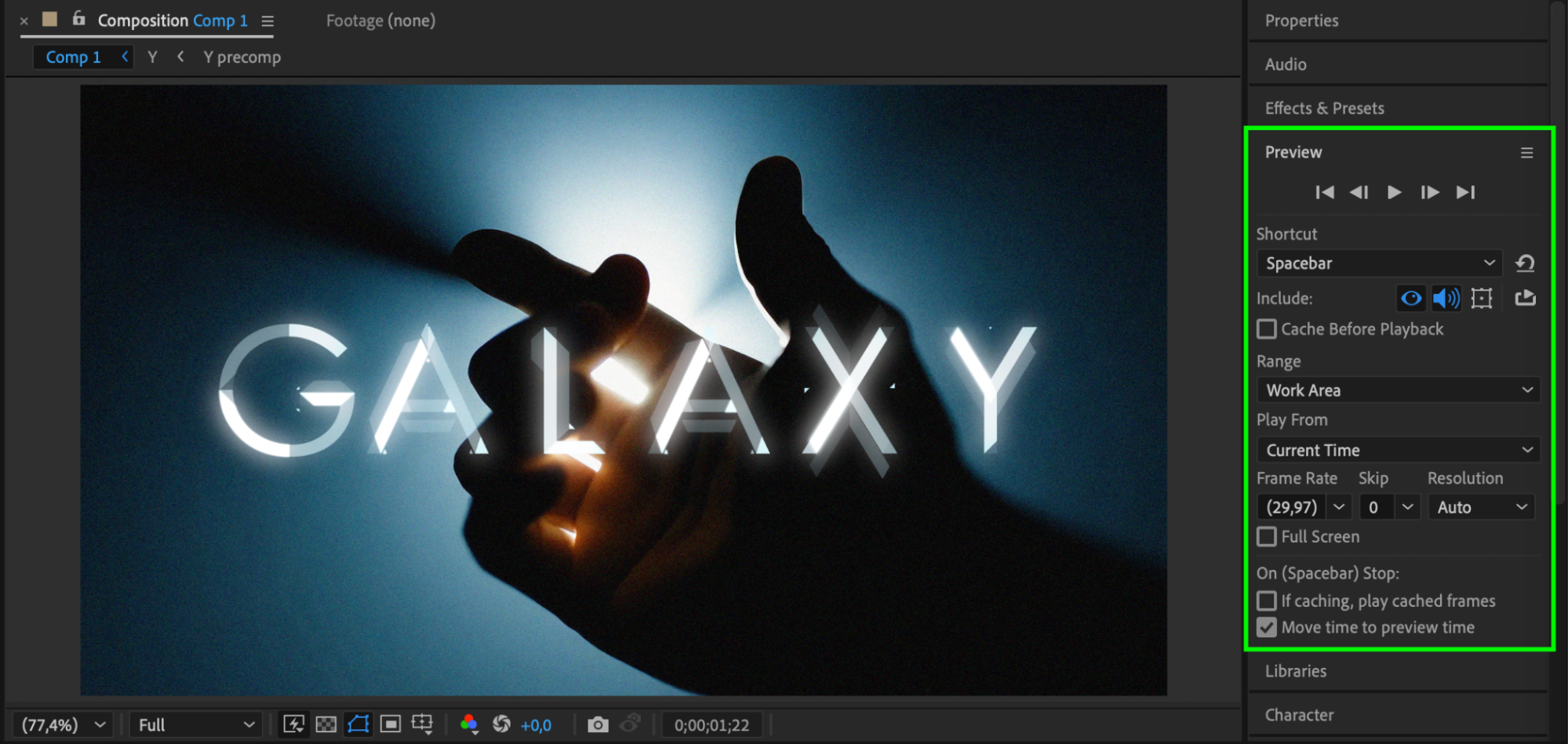Reset the preview shortcut settings
Image resolution: width=1568 pixels, height=744 pixels.
click(1525, 263)
